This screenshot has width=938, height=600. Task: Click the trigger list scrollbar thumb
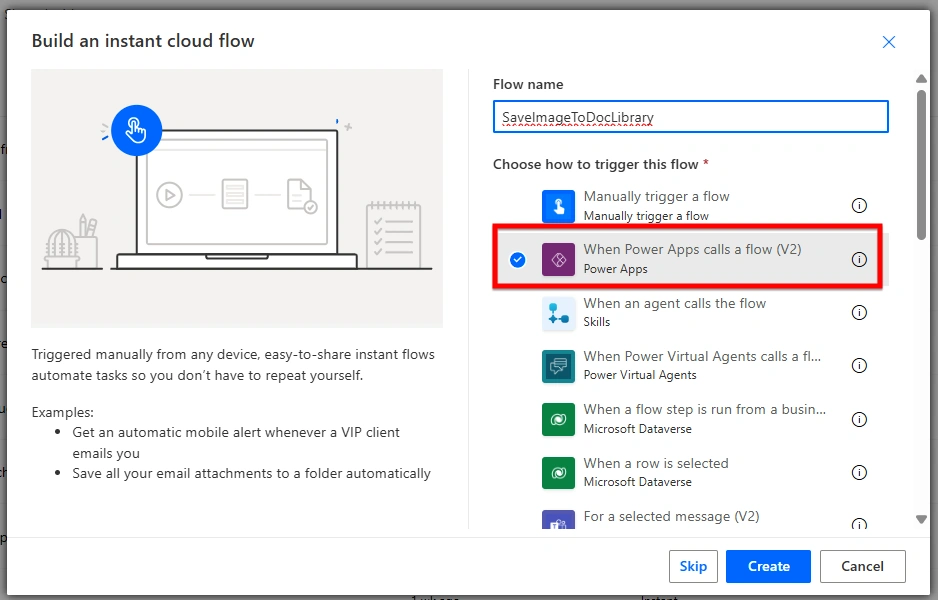[x=921, y=165]
